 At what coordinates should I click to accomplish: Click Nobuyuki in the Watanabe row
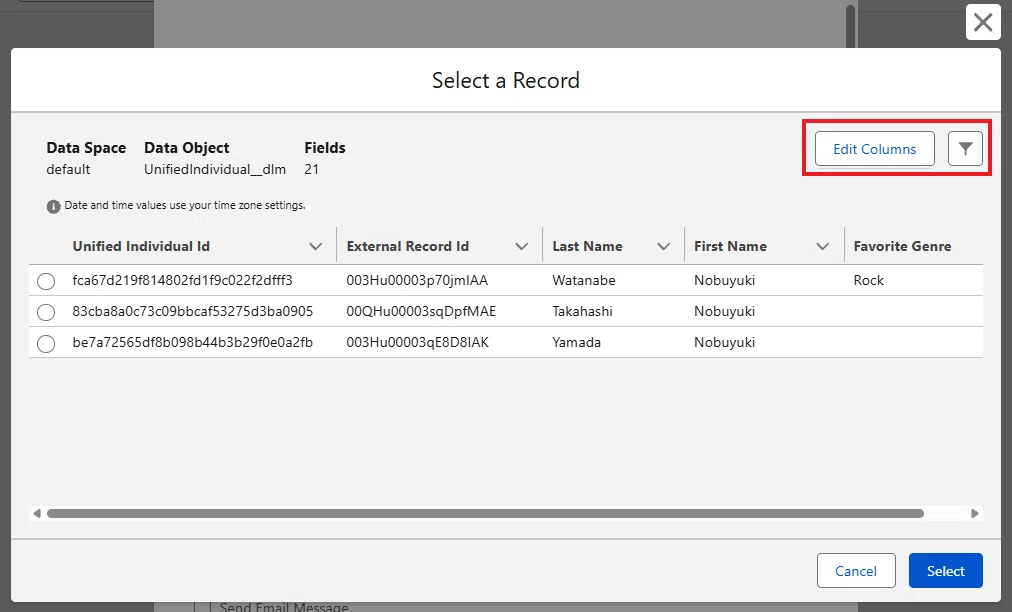click(724, 280)
